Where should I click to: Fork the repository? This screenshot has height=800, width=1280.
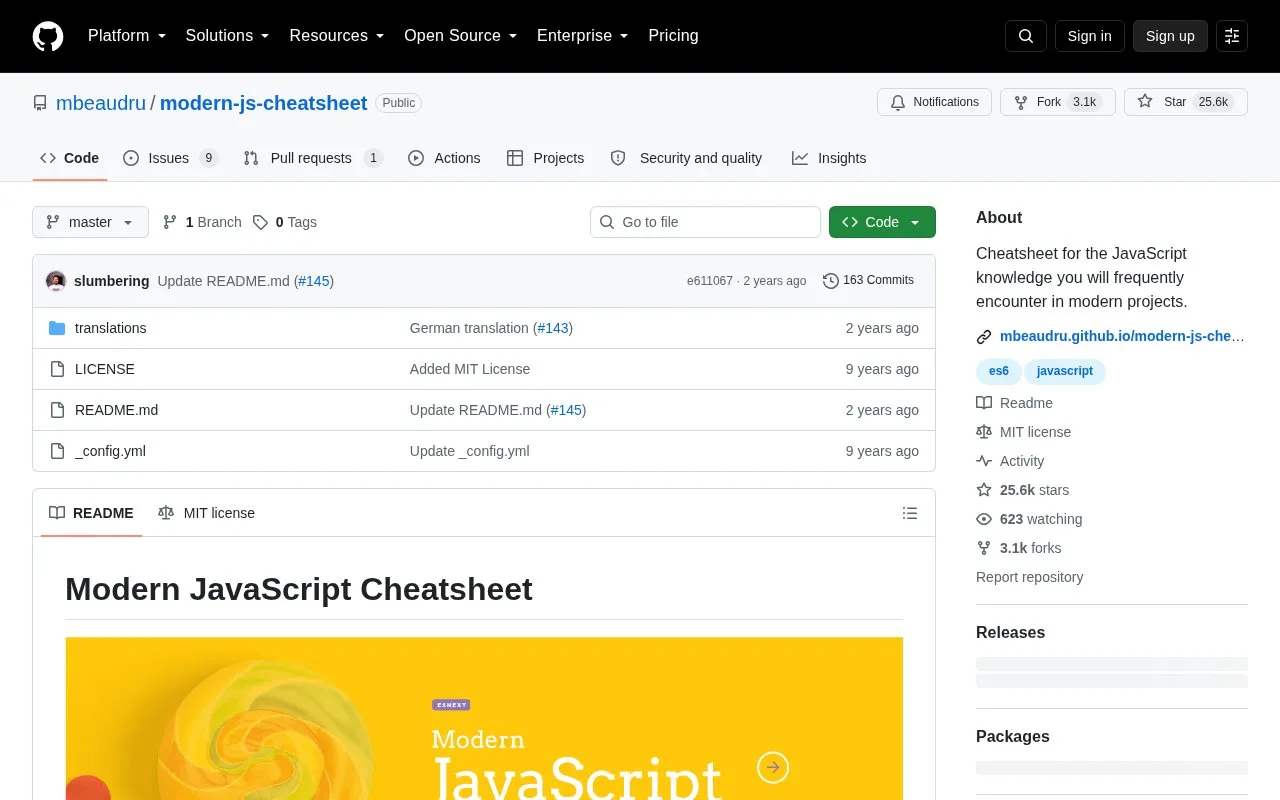pos(1058,102)
